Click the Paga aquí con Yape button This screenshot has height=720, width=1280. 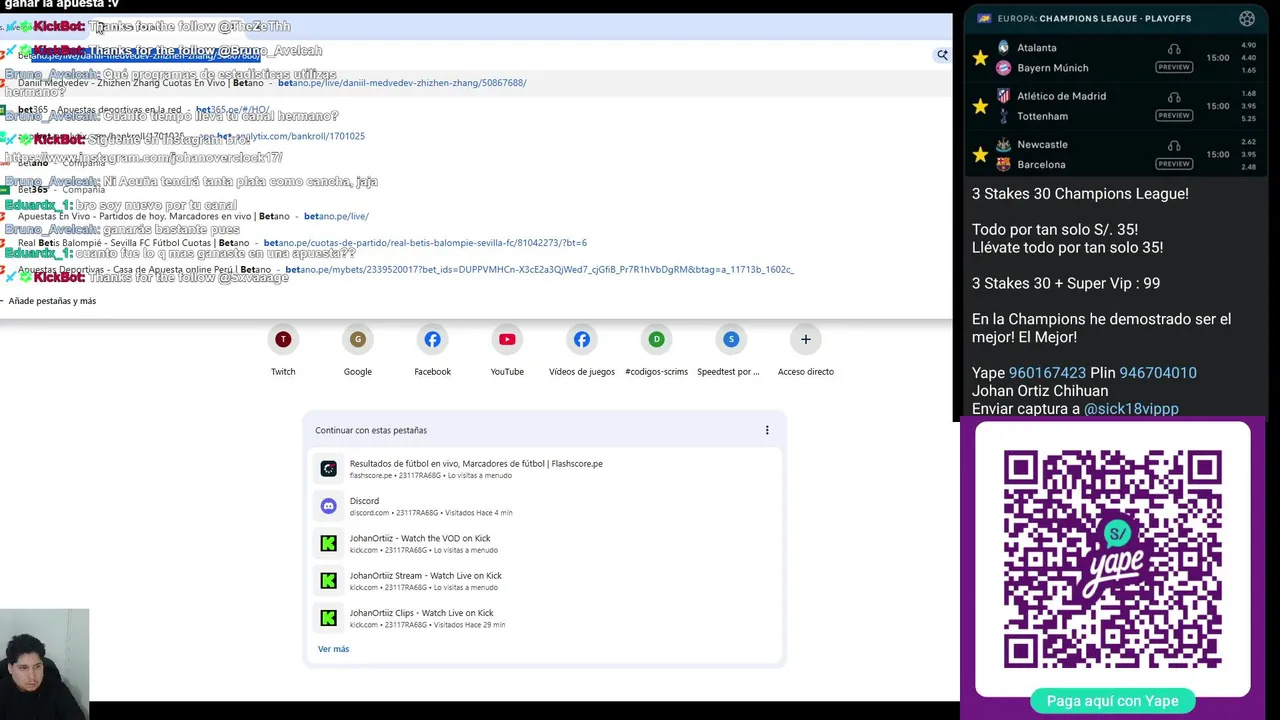pyautogui.click(x=1112, y=701)
